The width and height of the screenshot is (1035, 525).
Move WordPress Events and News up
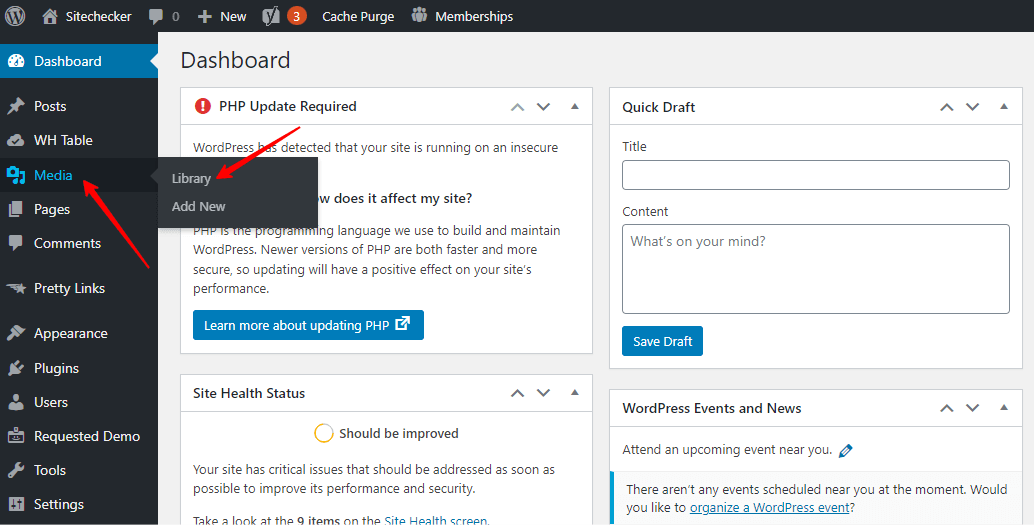[947, 408]
